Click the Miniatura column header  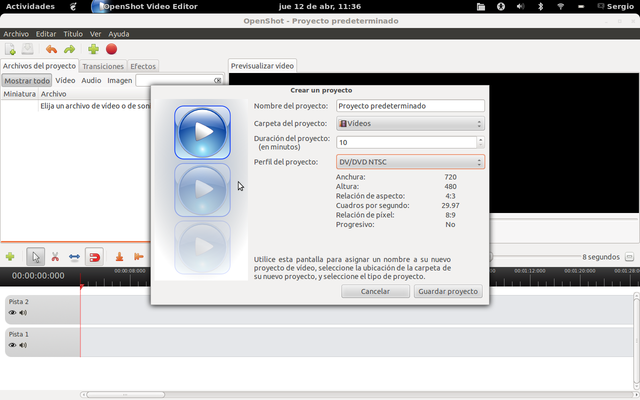tap(19, 94)
